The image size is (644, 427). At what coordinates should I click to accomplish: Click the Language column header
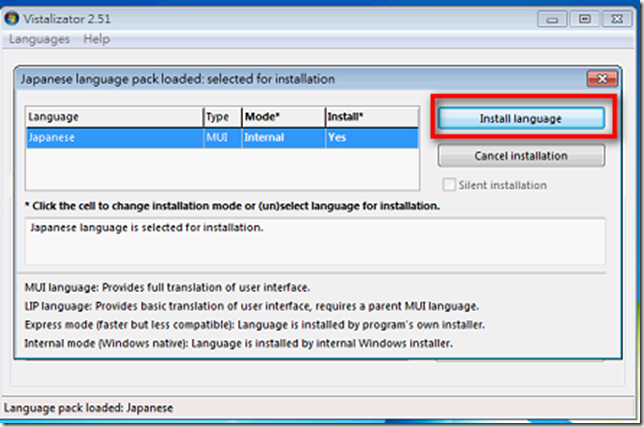[115, 117]
